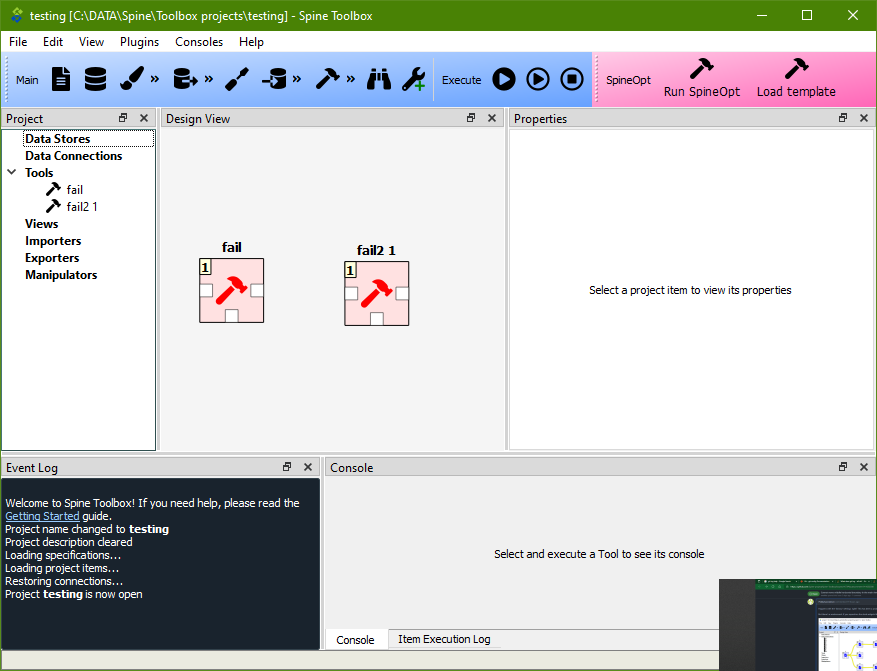877x671 pixels.
Task: Open the fail tool icon in Design View
Action: point(231,292)
